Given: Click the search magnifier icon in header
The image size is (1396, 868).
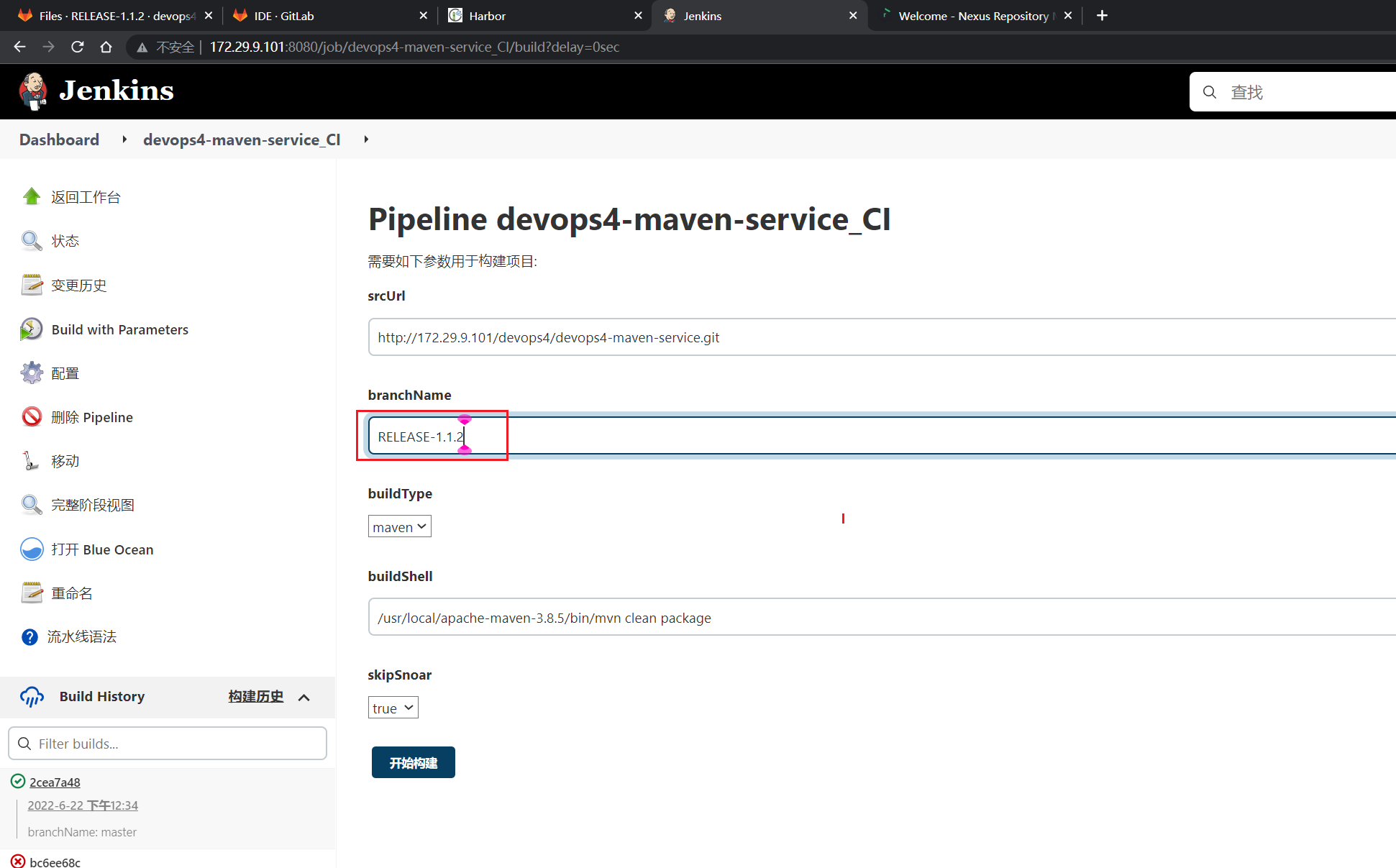Looking at the screenshot, I should 1210,92.
